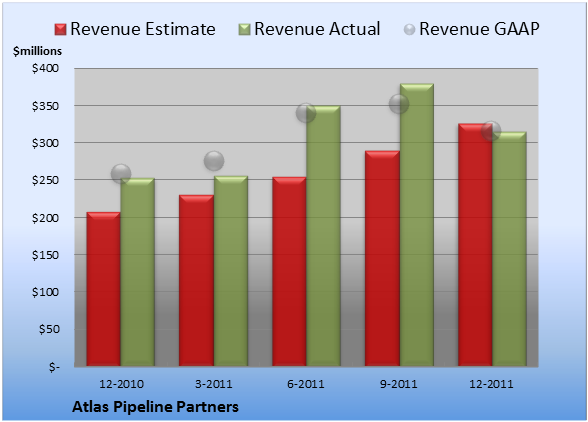Viewport: 588px width, 422px height.
Task: Click the green Revenue Actual legend swatch
Action: (244, 30)
